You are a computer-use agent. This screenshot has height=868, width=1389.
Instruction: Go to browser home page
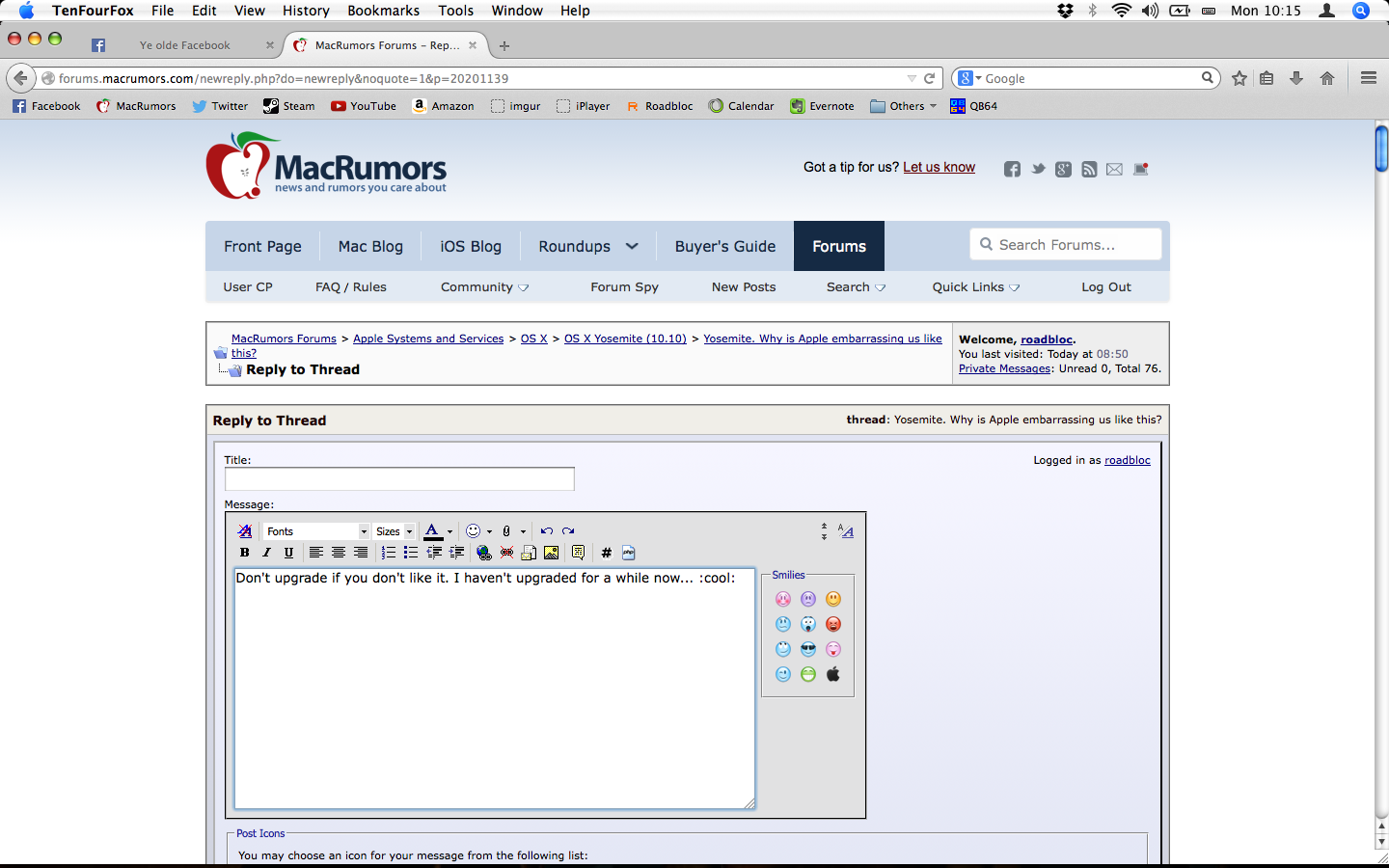point(1327,78)
